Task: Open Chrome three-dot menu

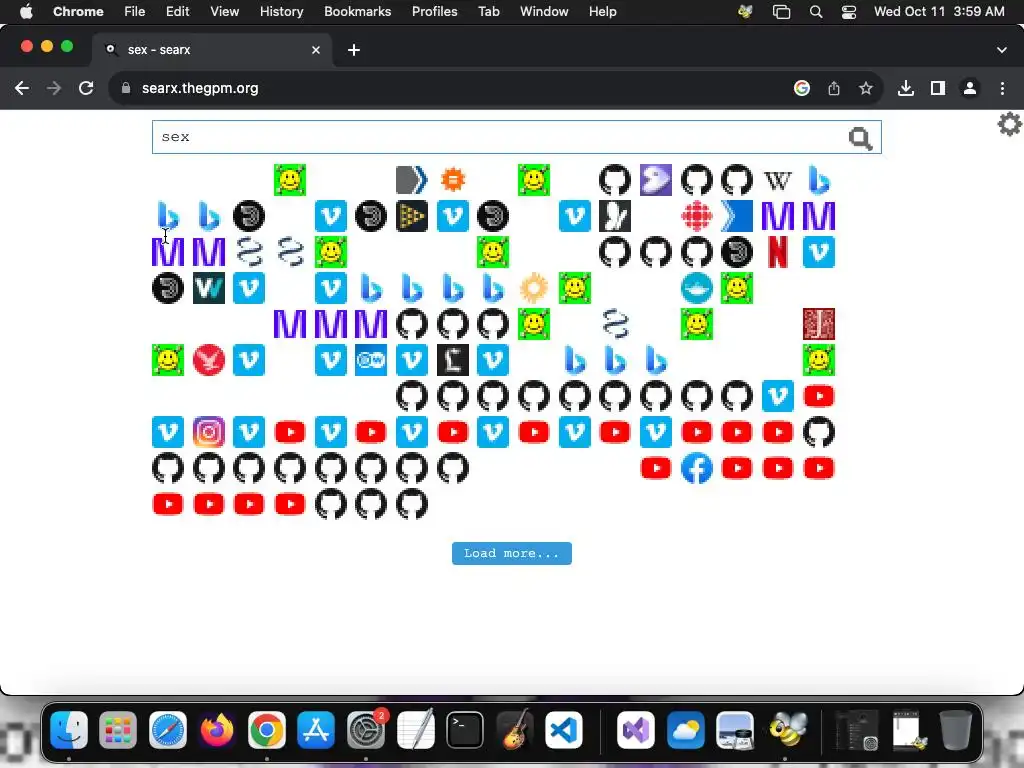Action: coord(1002,88)
